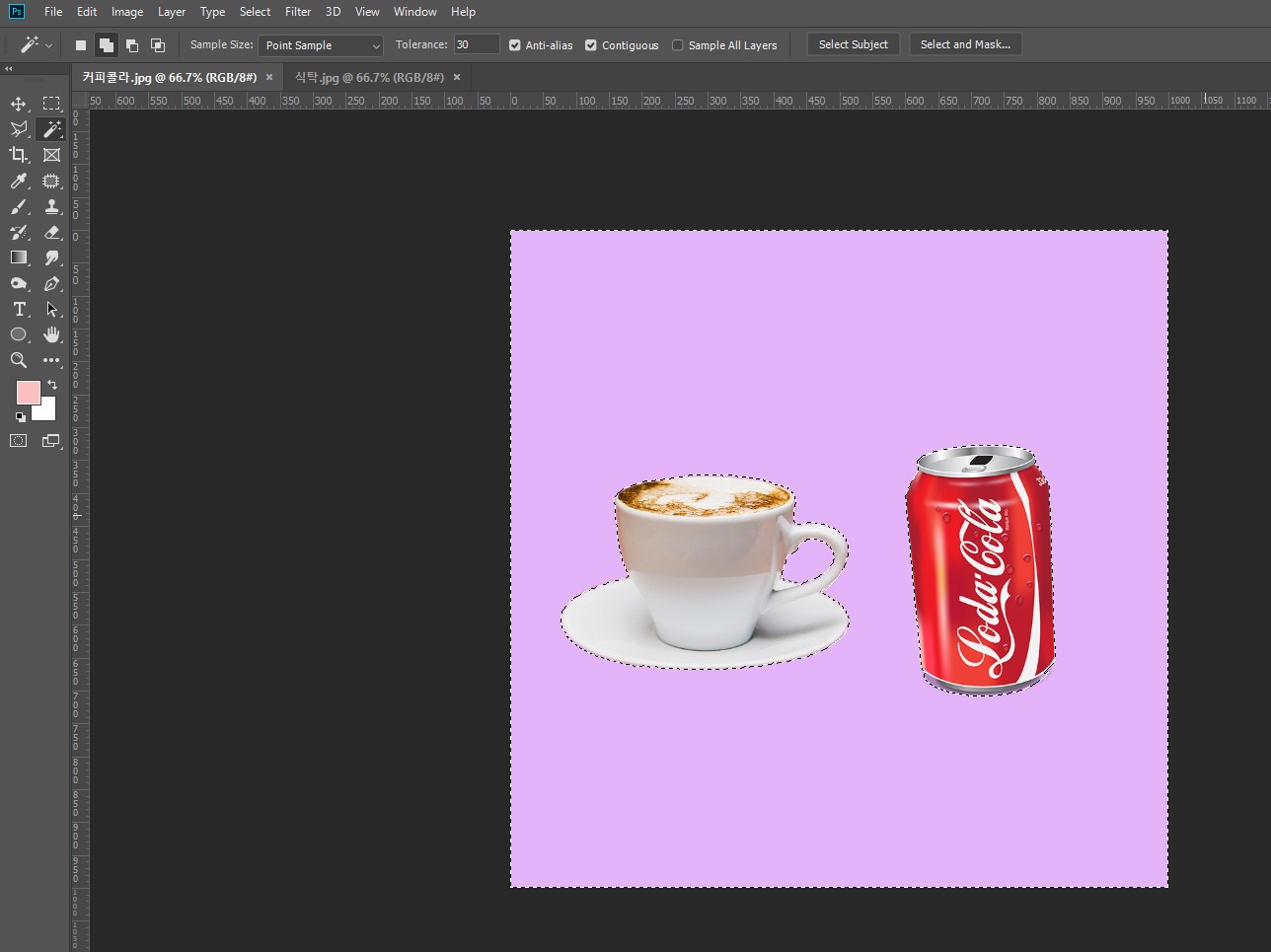1271x952 pixels.
Task: Click the Select Subject button
Action: [854, 44]
